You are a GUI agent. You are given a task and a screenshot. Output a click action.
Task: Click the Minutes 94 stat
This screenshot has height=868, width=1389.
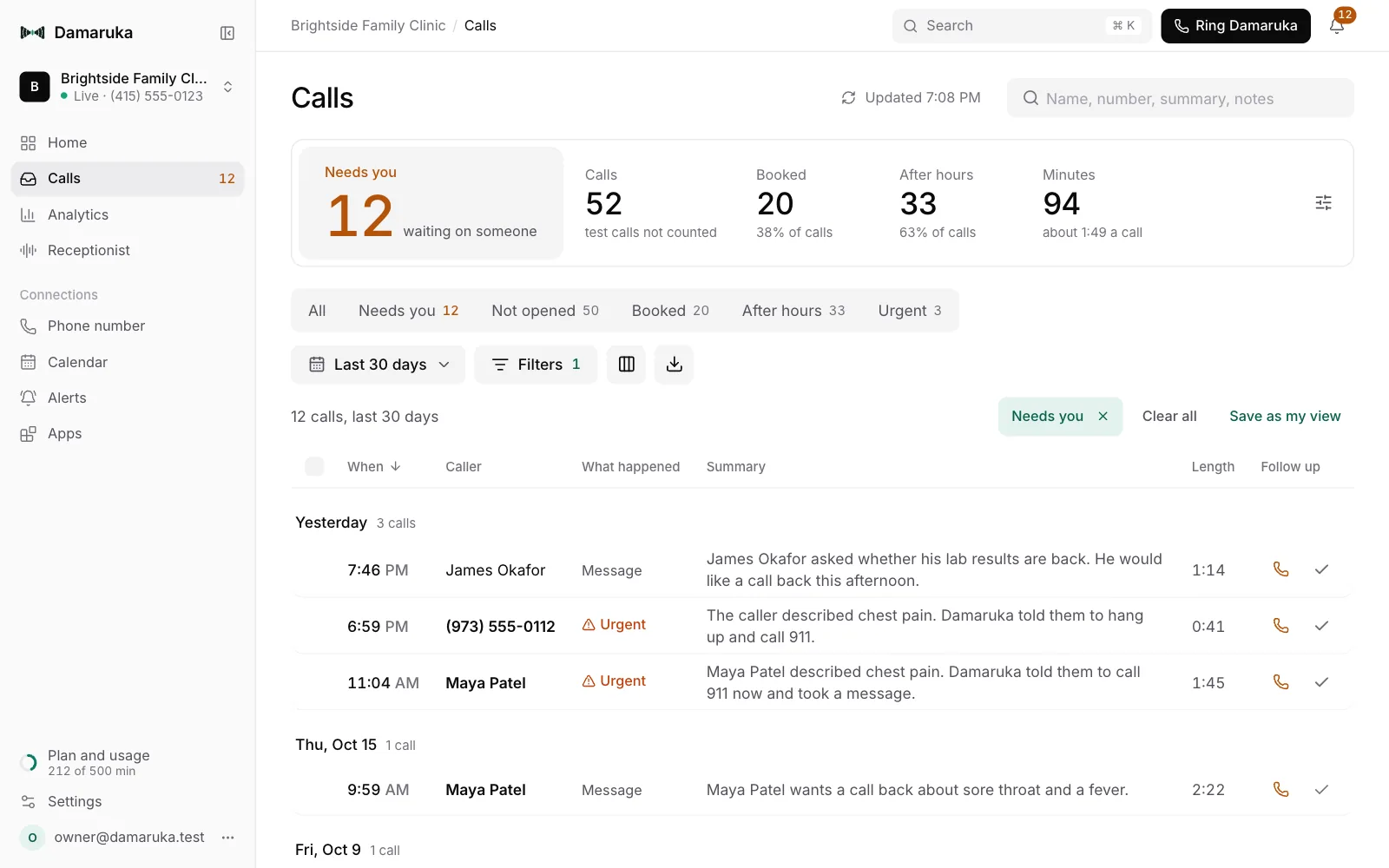(1092, 203)
